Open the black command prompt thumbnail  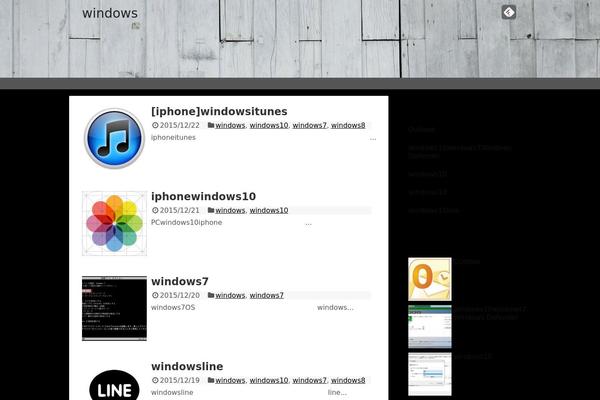point(114,308)
